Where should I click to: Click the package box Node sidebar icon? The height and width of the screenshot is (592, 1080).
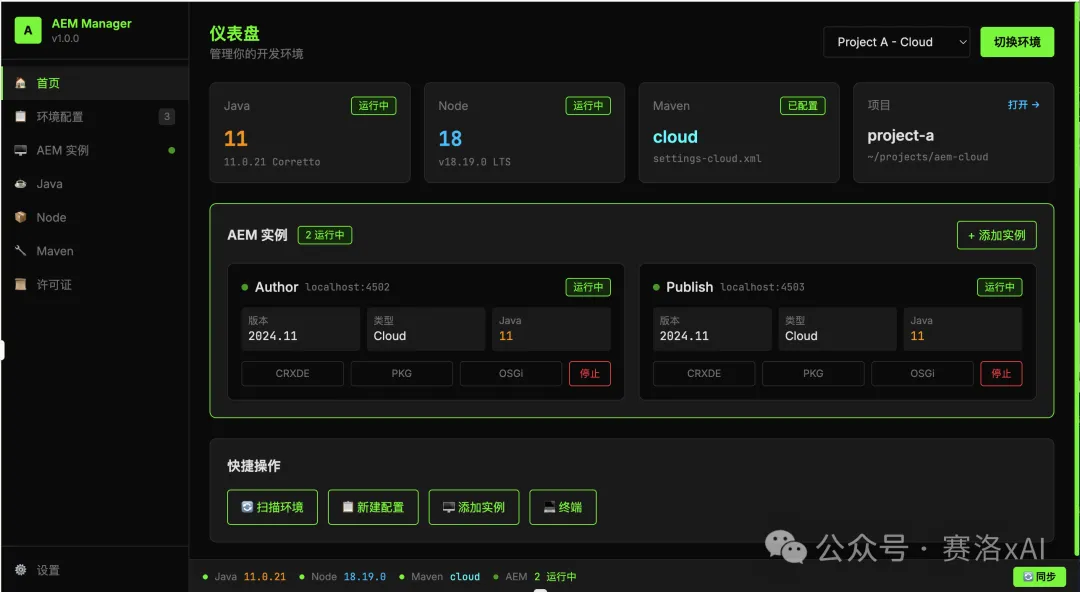click(21, 217)
